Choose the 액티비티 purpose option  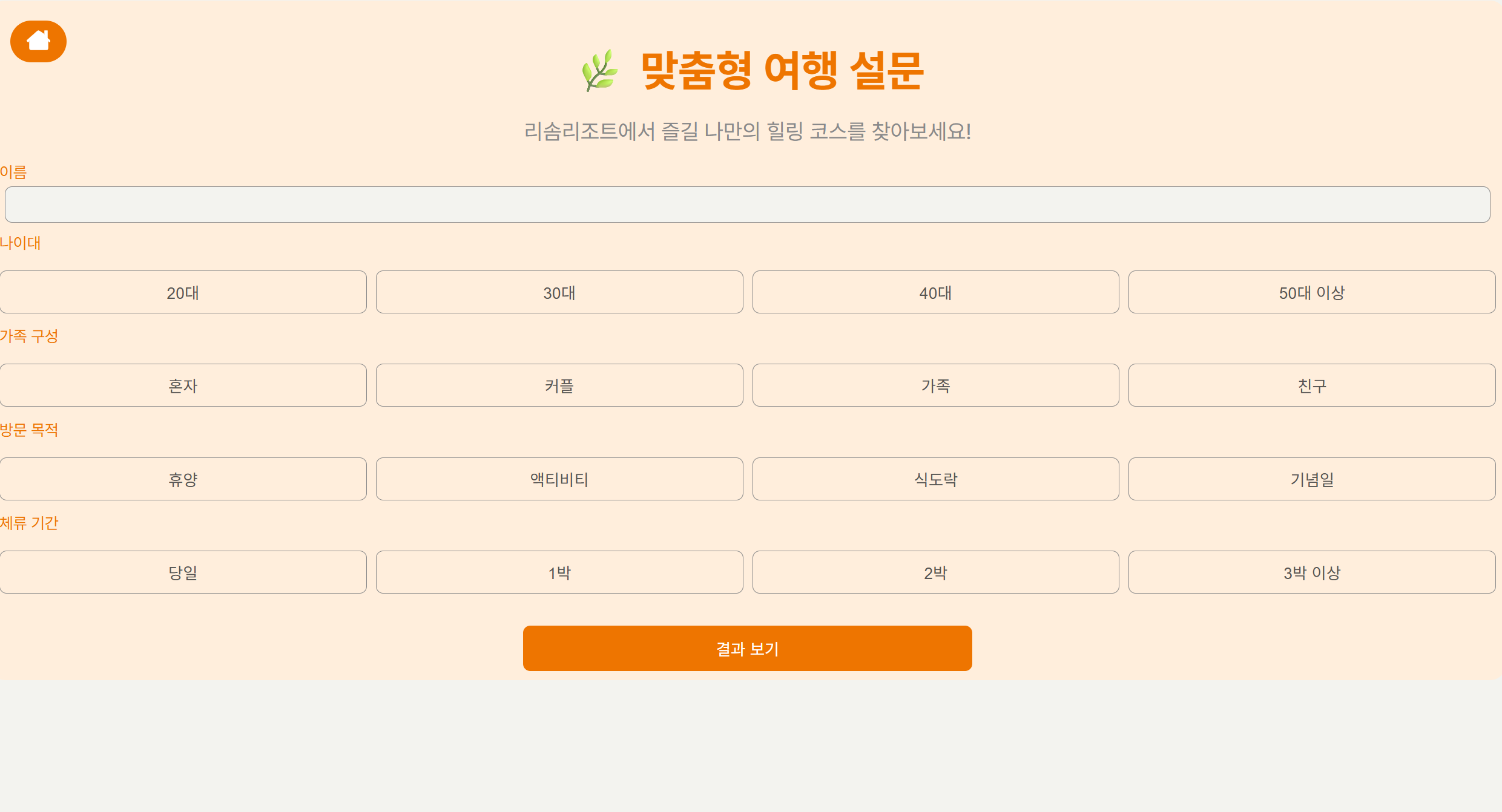559,479
